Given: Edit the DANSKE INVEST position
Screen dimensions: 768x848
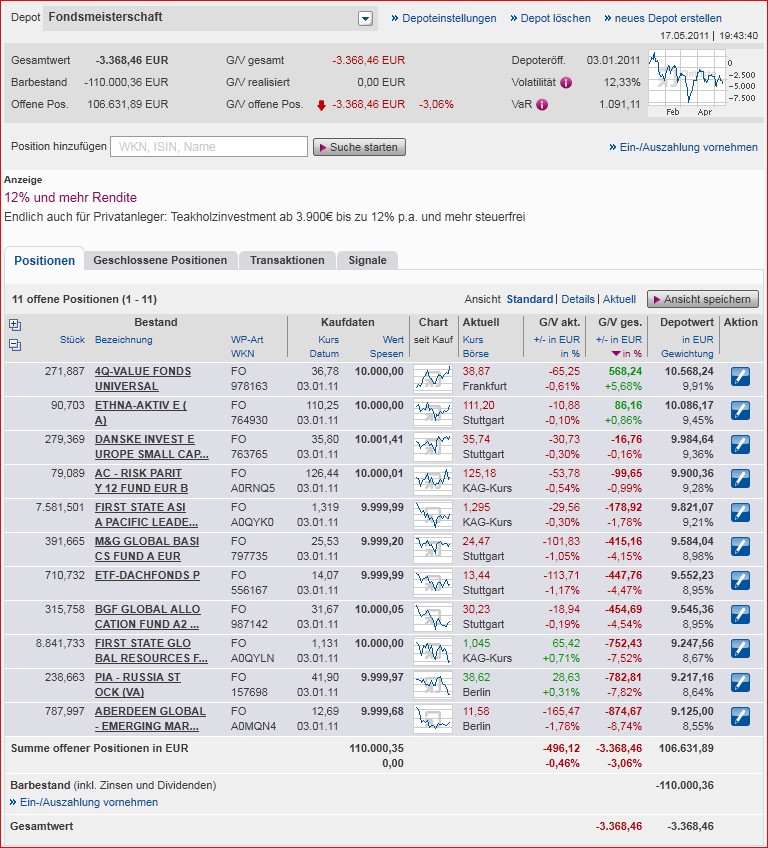Looking at the screenshot, I should [740, 445].
